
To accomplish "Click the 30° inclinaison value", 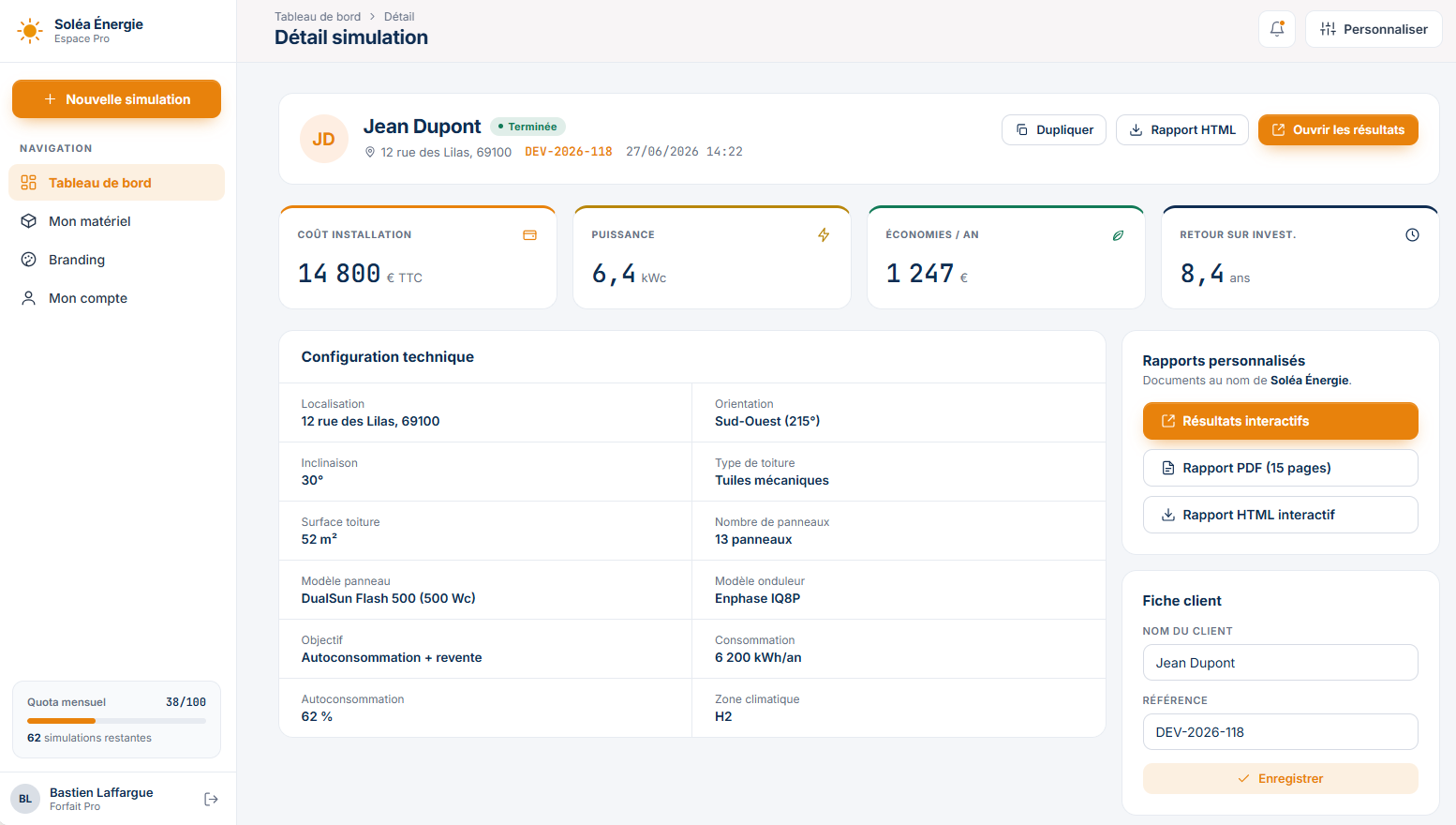I will pyautogui.click(x=312, y=480).
